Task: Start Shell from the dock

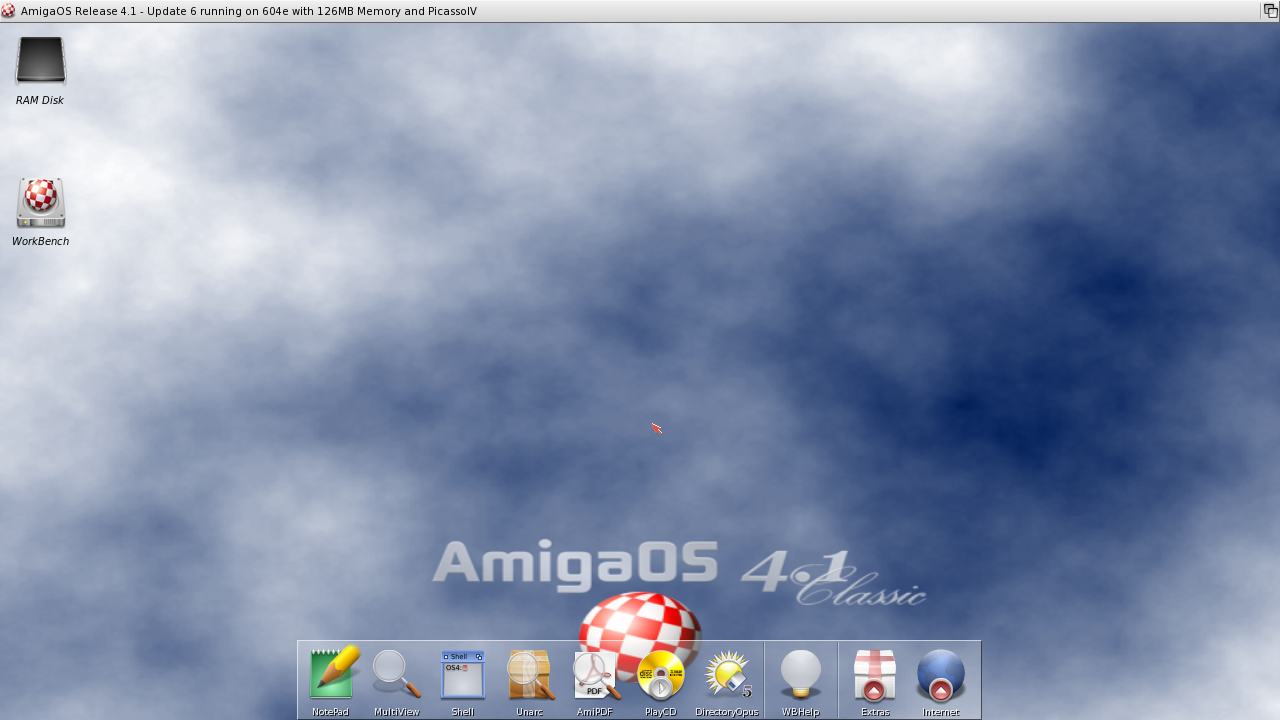Action: 463,674
